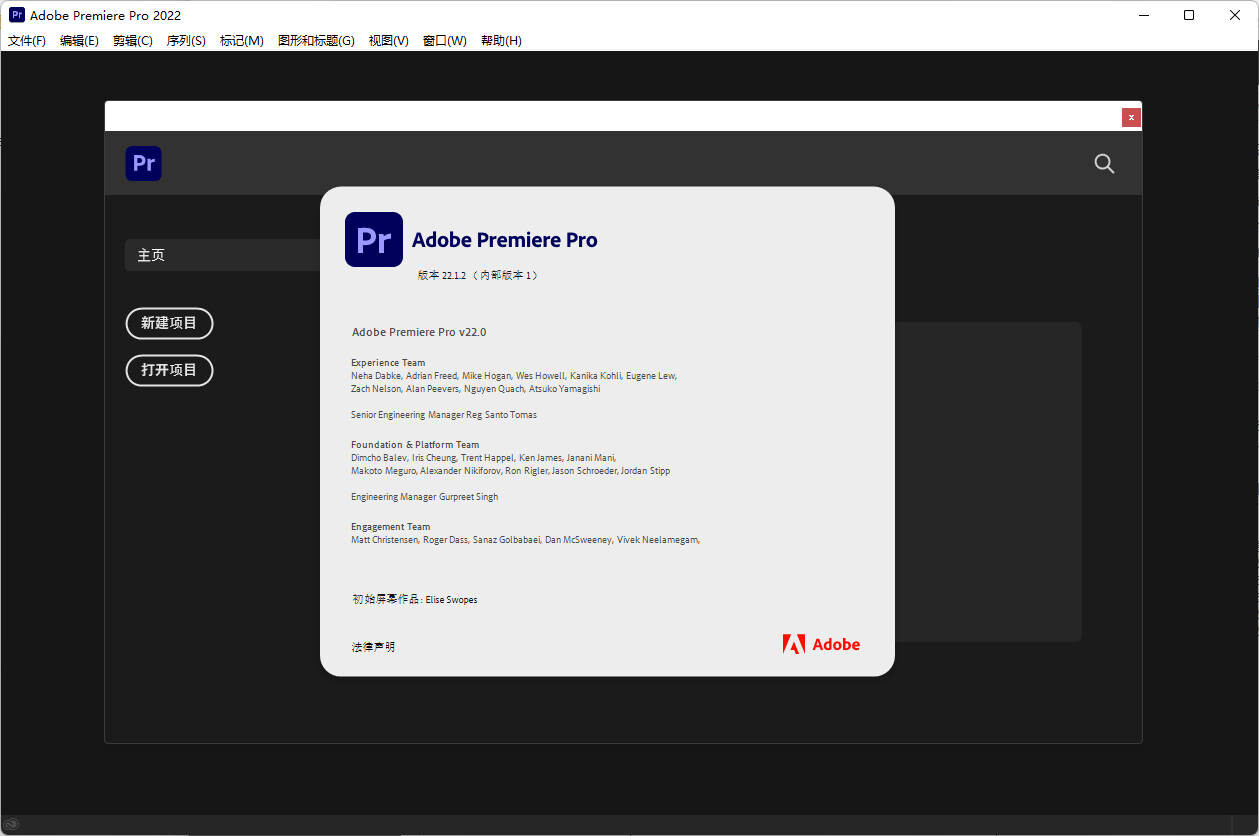Select the 主页 tab
The image size is (1259, 836).
222,255
